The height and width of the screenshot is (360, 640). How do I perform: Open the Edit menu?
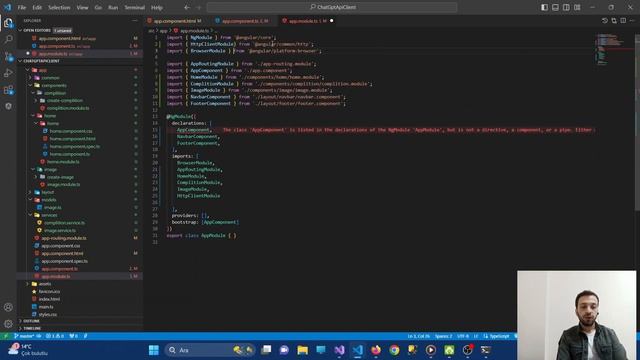37,7
